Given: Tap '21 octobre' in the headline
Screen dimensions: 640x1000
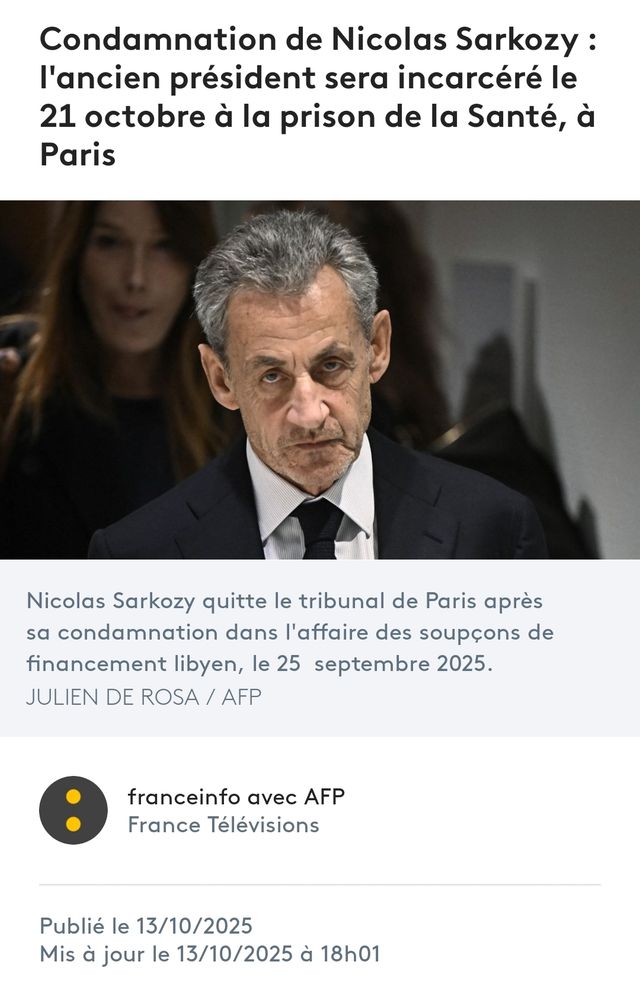Looking at the screenshot, I should coord(122,117).
